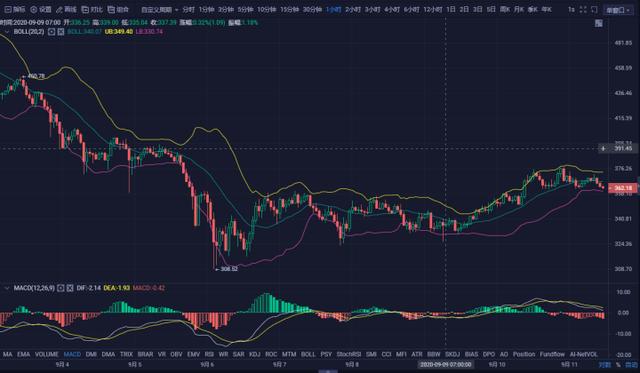Select the 1s timeframe
The height and width of the screenshot is (373, 640).
pos(571,9)
